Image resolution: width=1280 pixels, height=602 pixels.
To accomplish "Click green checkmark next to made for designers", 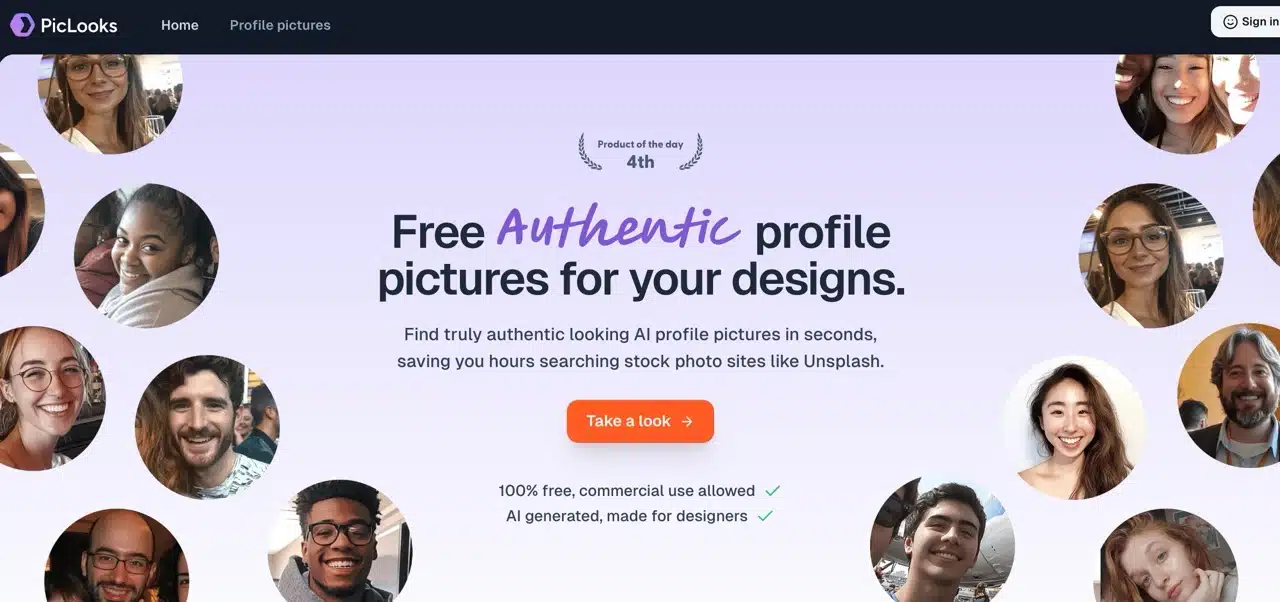I will pyautogui.click(x=765, y=516).
